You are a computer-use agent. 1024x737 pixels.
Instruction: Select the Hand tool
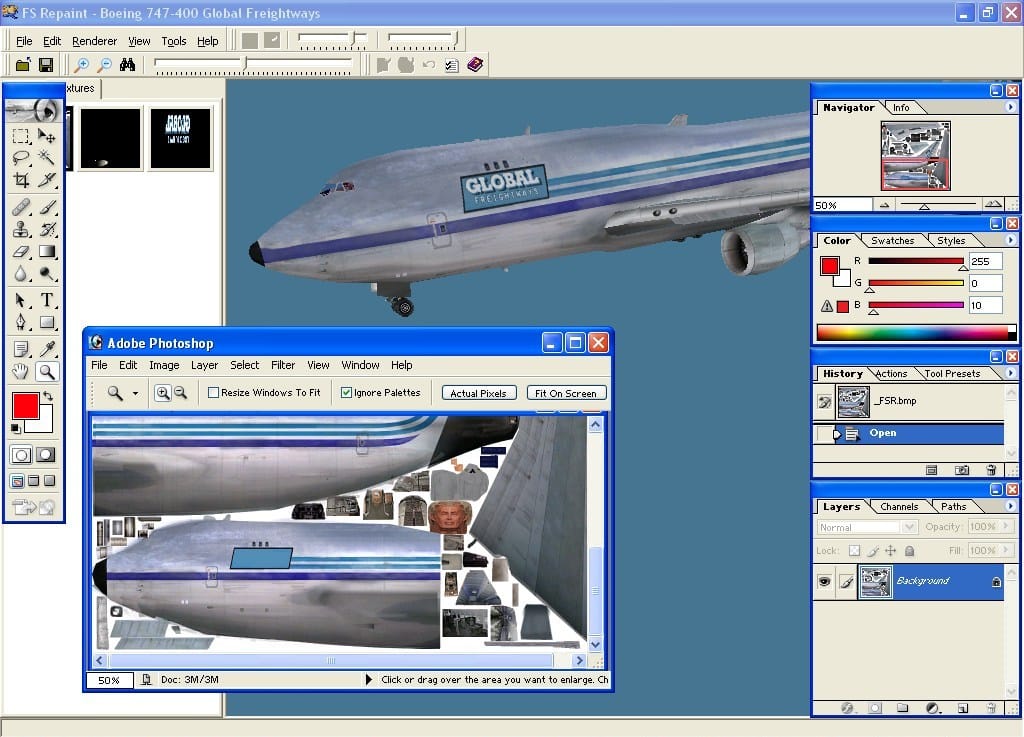click(x=21, y=372)
